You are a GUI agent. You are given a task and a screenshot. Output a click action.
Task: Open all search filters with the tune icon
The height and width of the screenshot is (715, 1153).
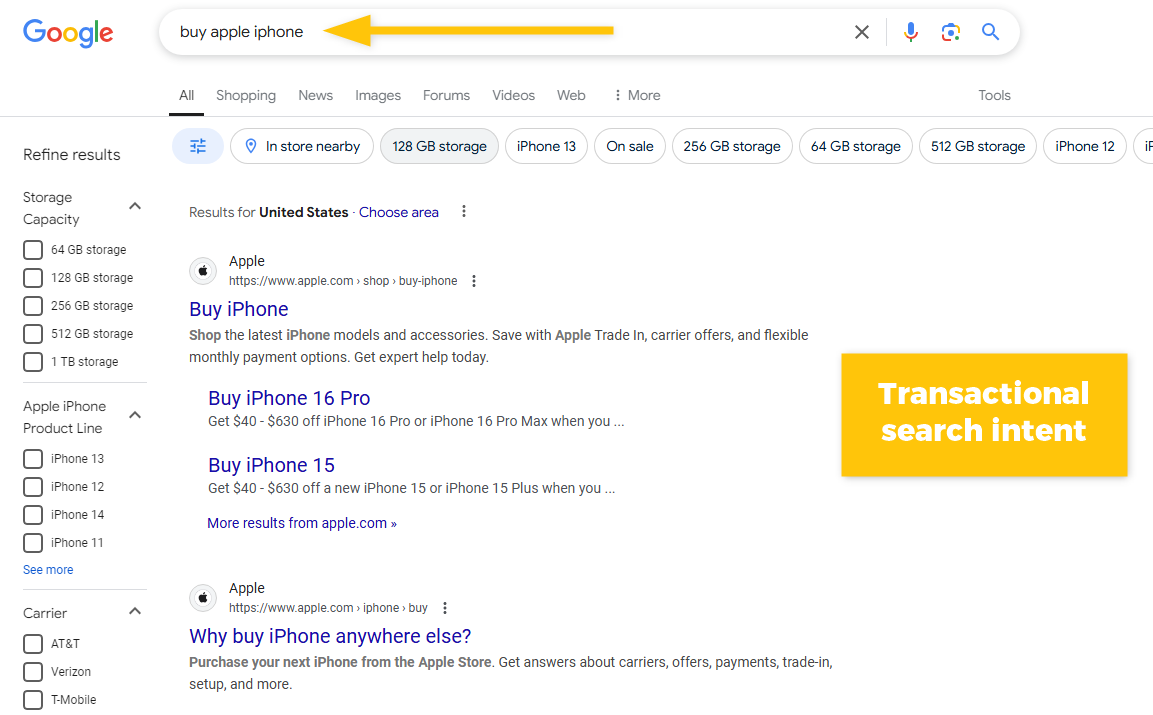[197, 145]
